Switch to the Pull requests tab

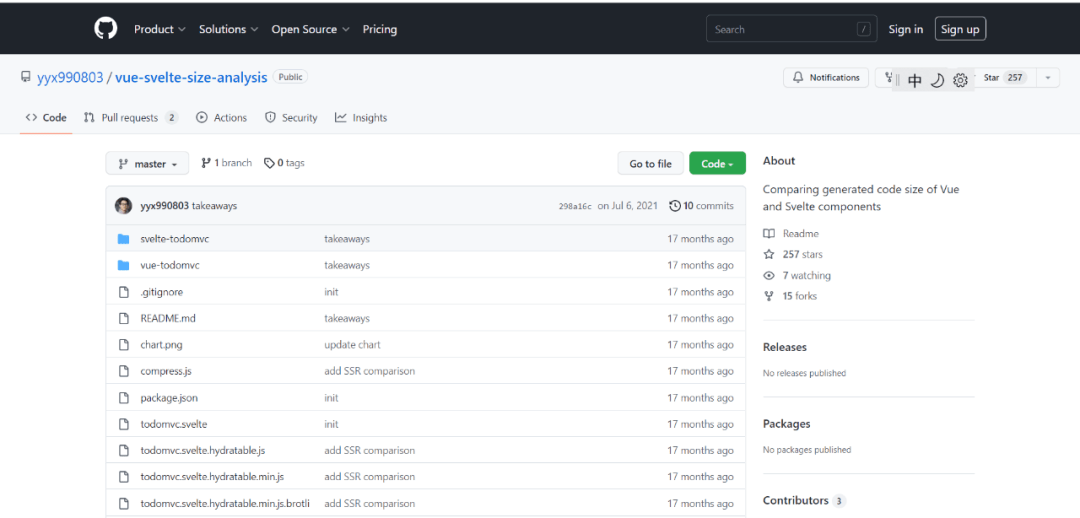click(130, 118)
